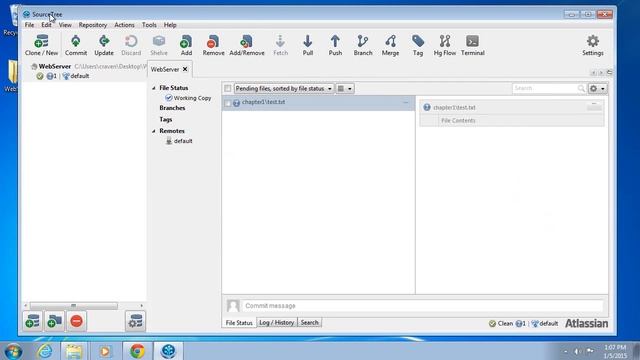
Task: Collapse the File Status tree section
Action: tap(154, 88)
